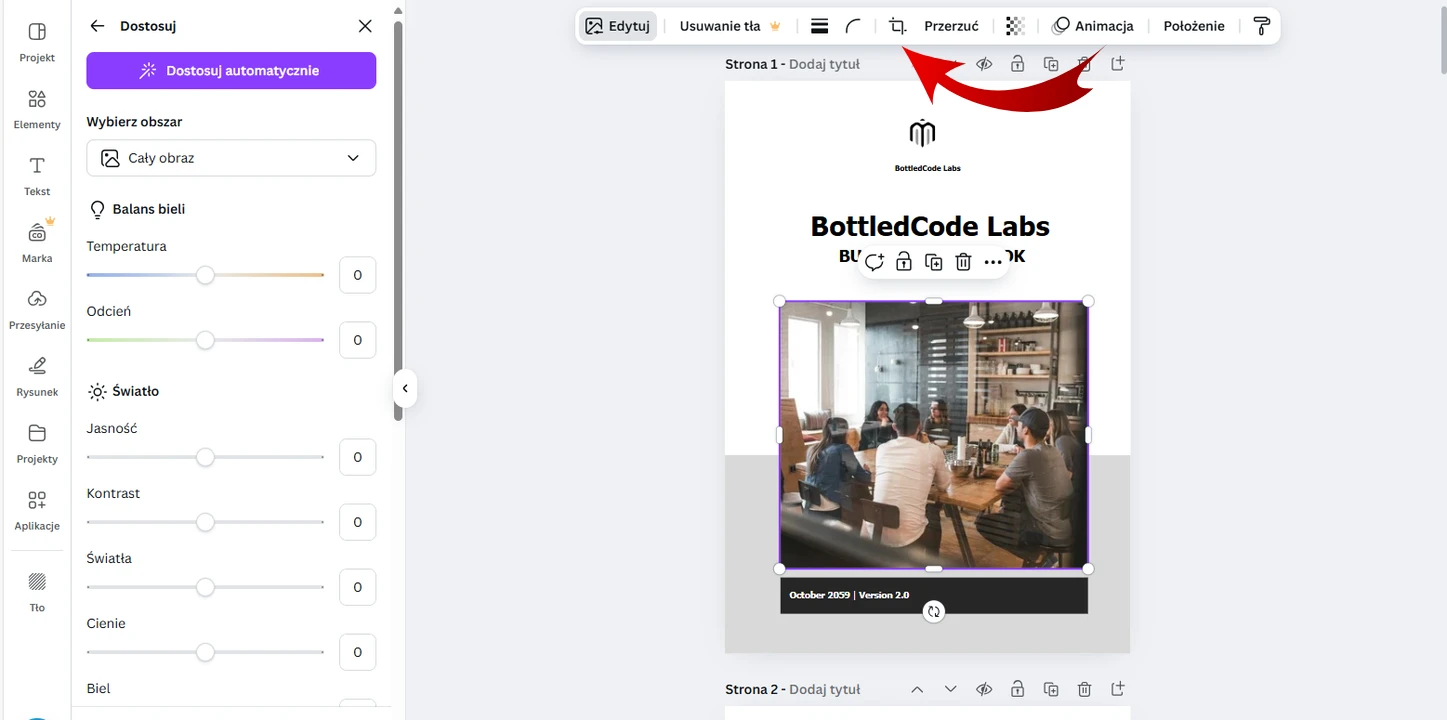Open the border style lines icon
This screenshot has width=1447, height=720.
(x=819, y=26)
